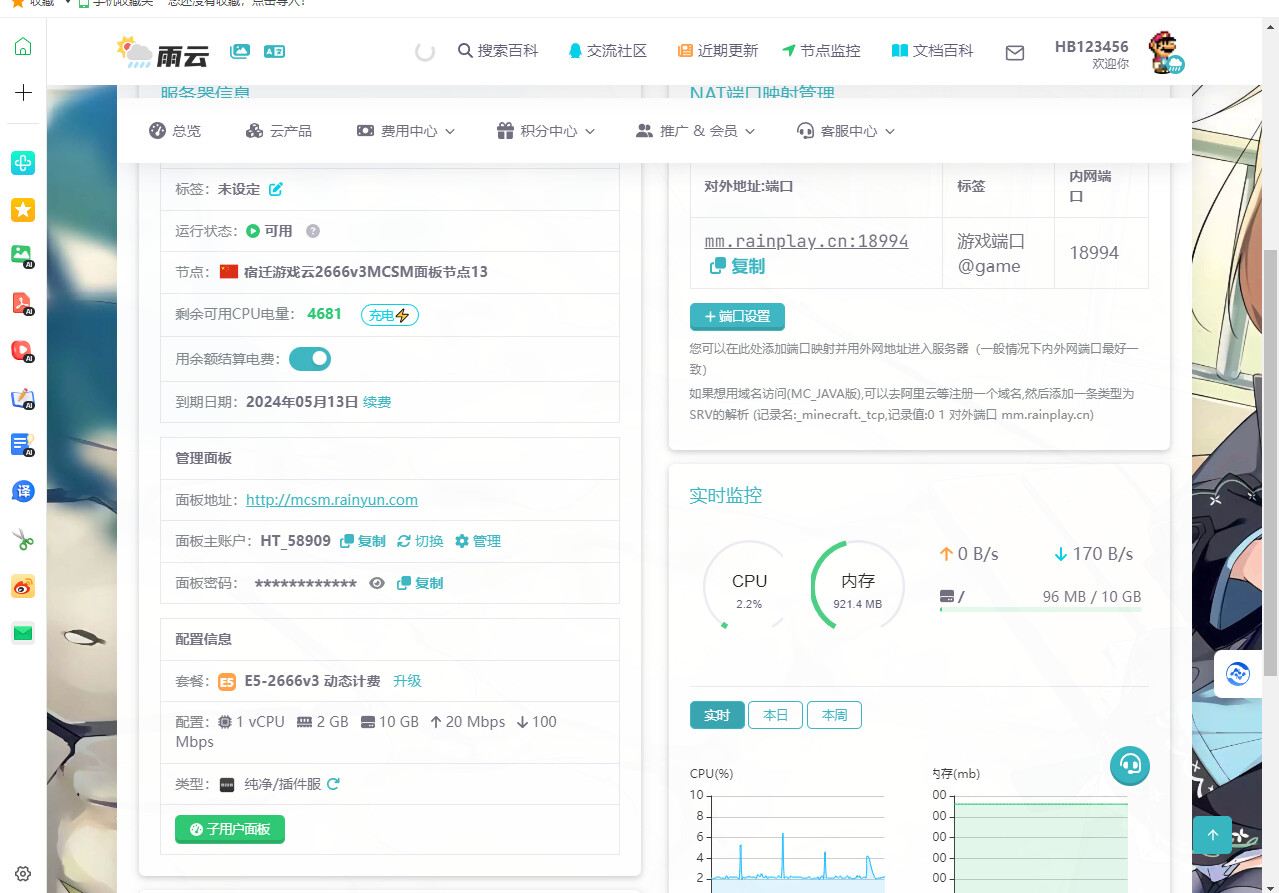
Task: Click the back-to-top arrow button
Action: (1213, 835)
